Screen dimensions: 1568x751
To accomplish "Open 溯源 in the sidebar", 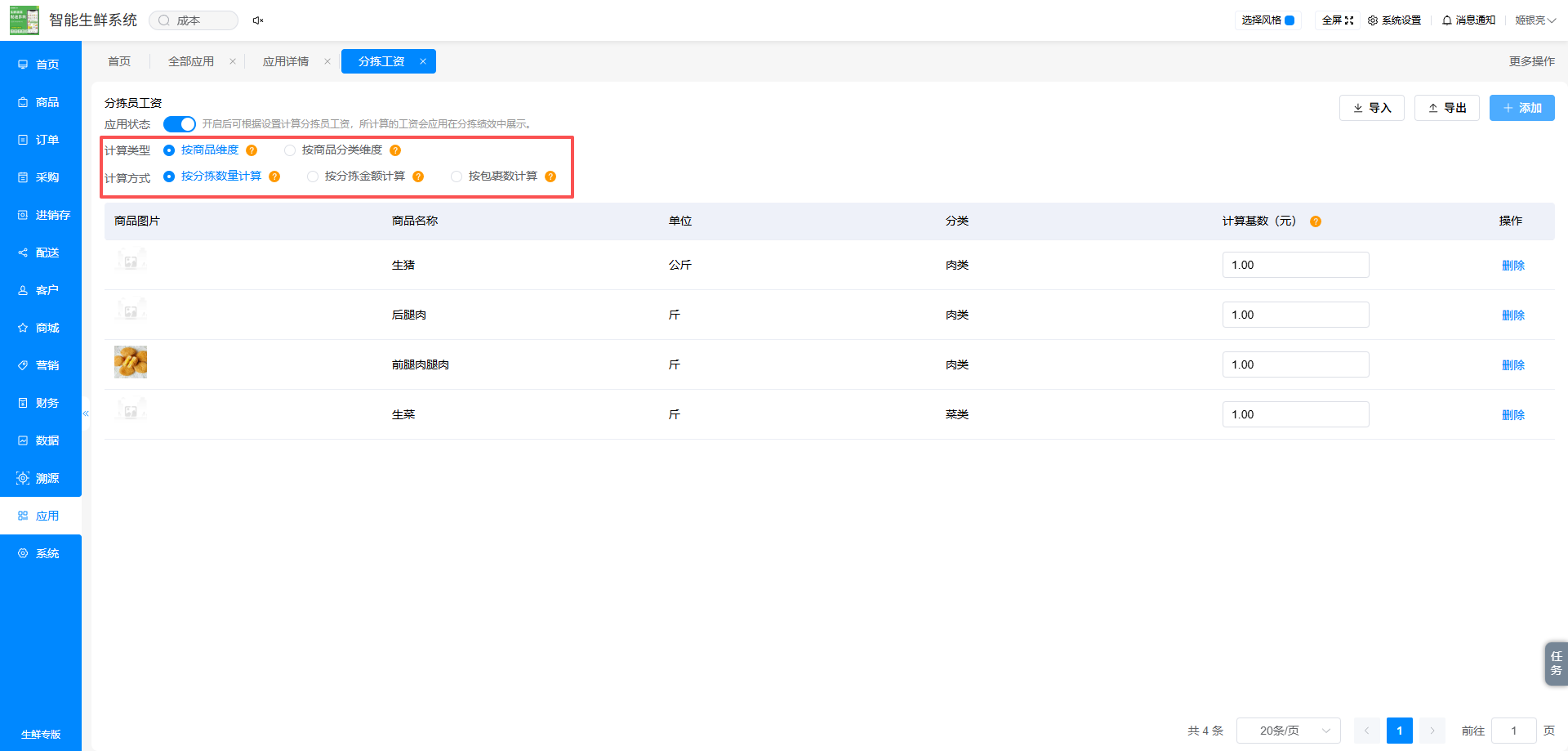I will [x=41, y=478].
